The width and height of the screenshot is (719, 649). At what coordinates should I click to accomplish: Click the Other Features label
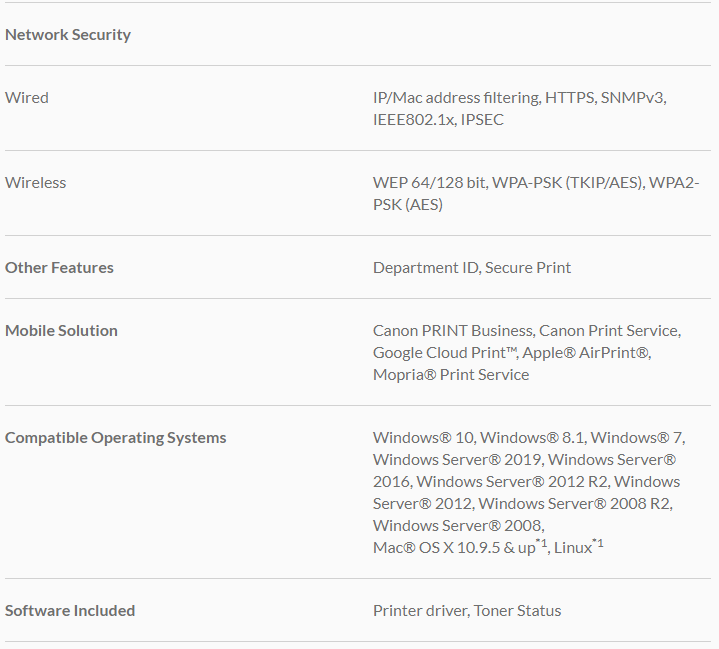point(59,268)
